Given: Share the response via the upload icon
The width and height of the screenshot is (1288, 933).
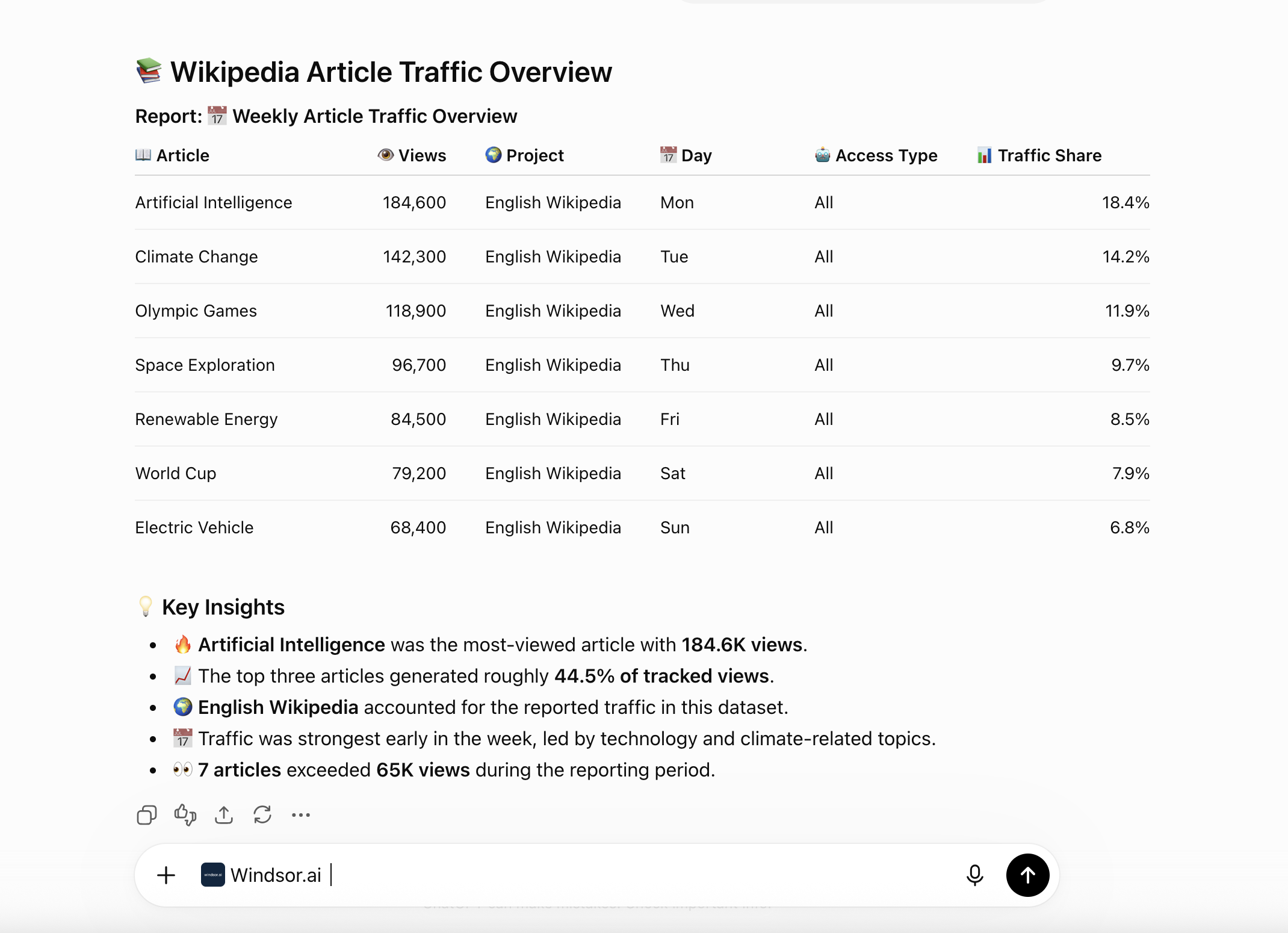Looking at the screenshot, I should point(224,815).
